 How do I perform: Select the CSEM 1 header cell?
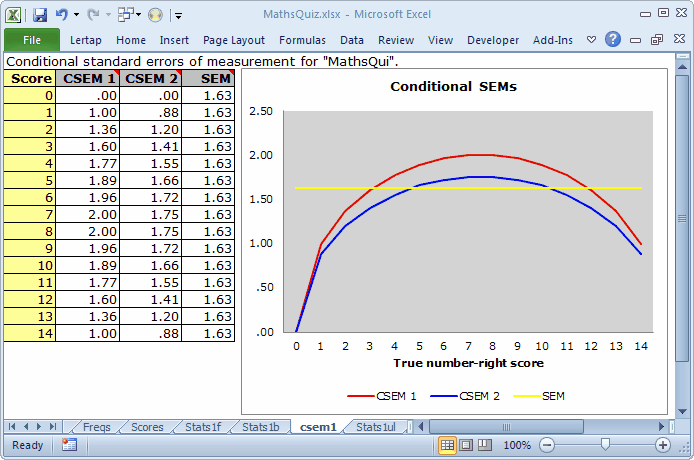click(88, 78)
